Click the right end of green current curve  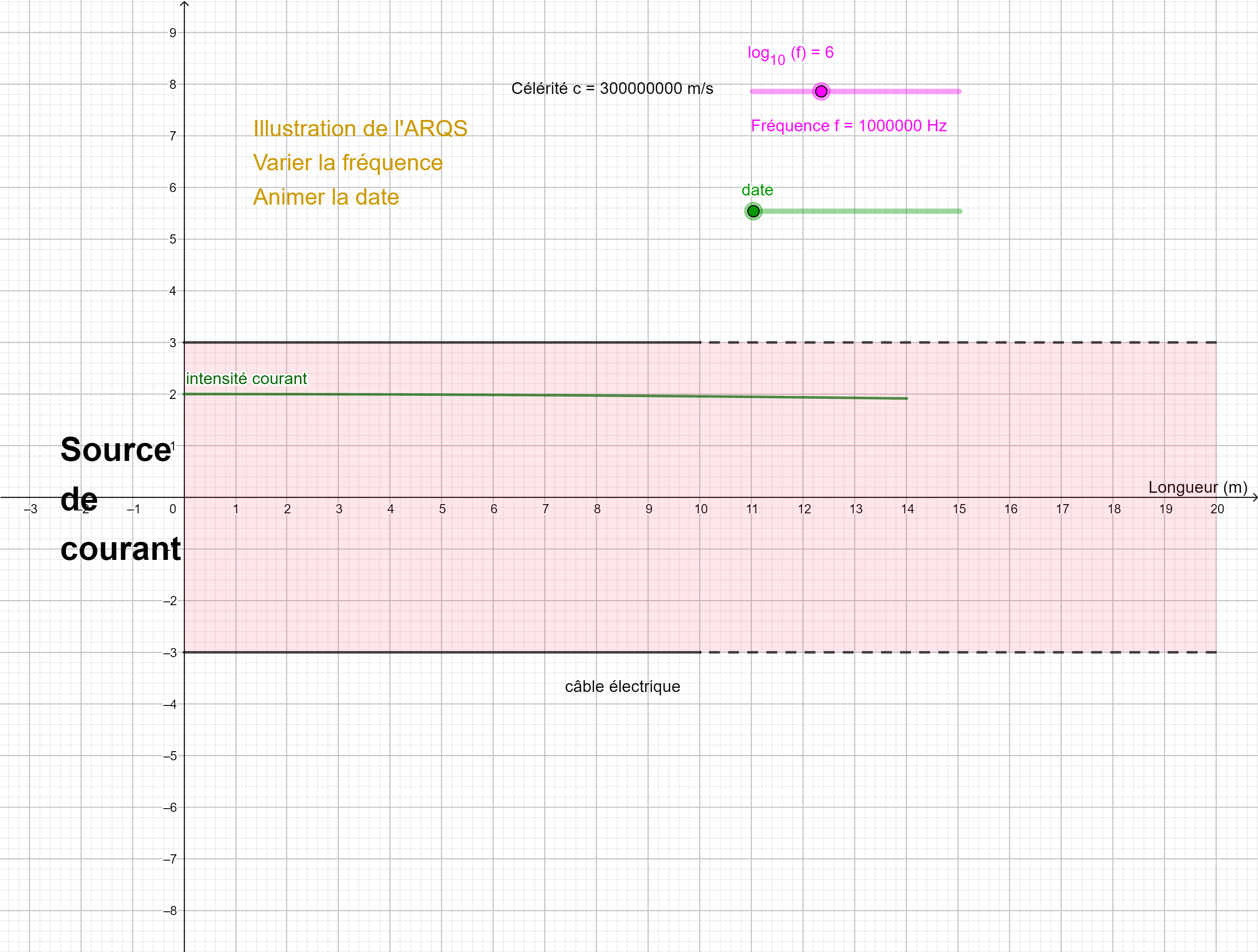[906, 398]
